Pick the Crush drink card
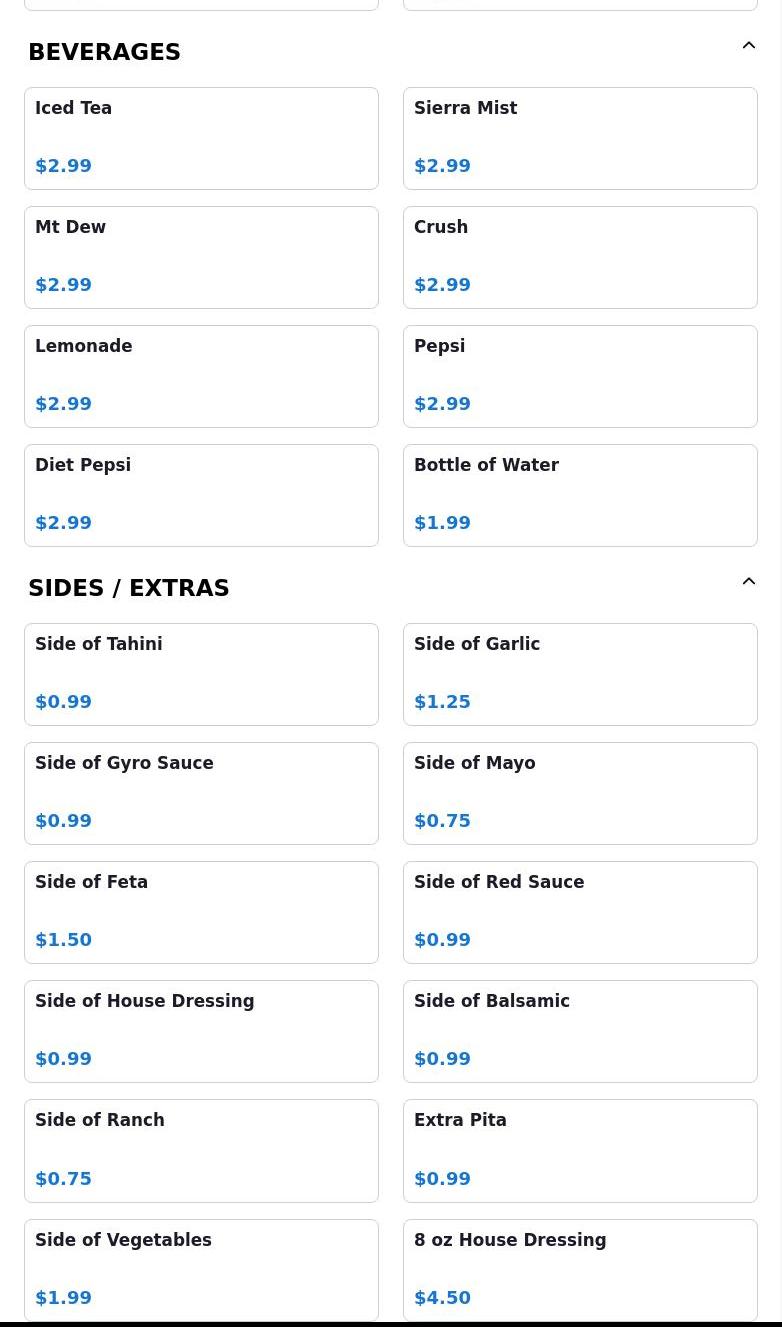The height and width of the screenshot is (1327, 782). (580, 257)
